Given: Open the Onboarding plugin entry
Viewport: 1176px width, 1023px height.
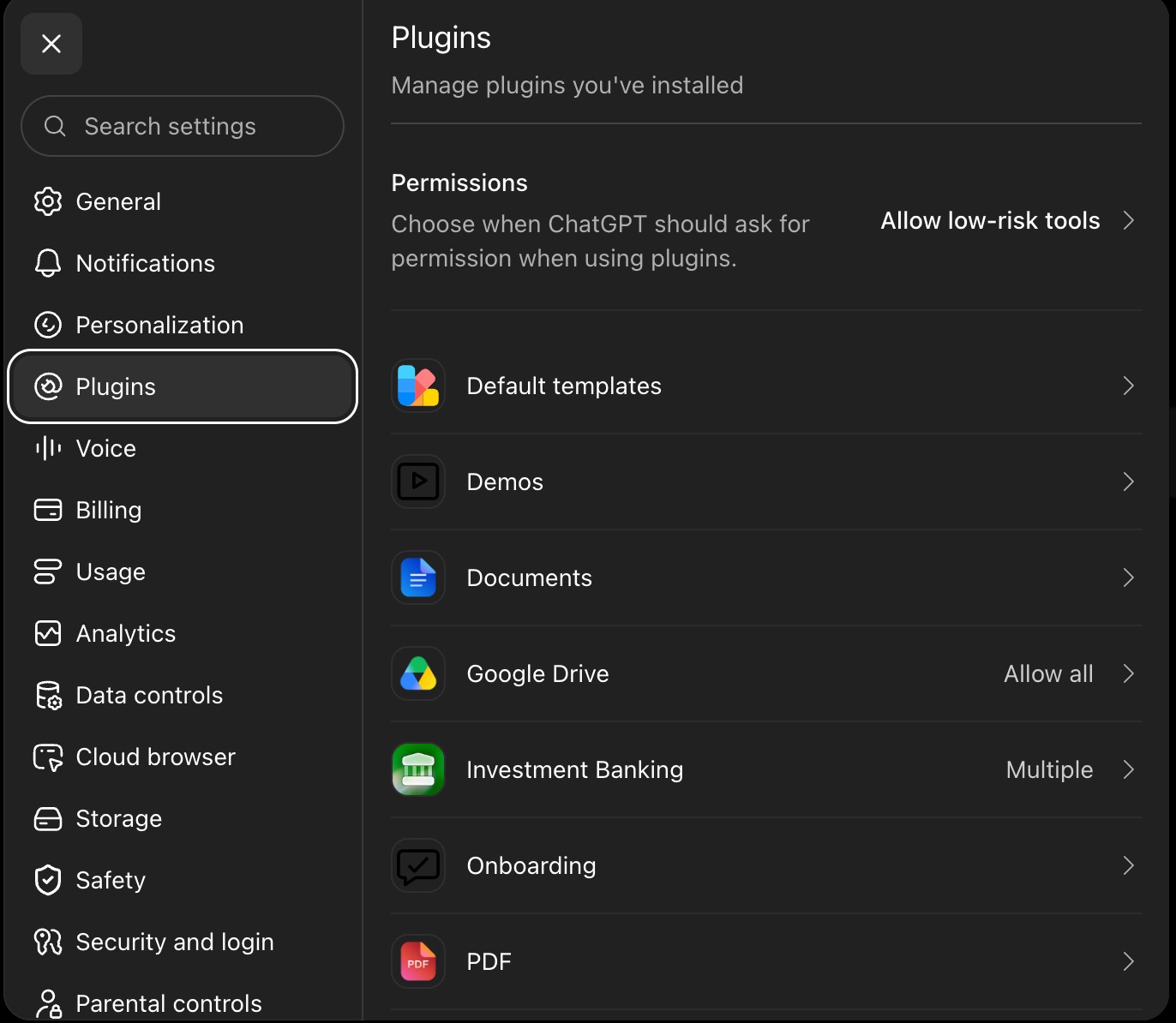Looking at the screenshot, I should pos(766,865).
